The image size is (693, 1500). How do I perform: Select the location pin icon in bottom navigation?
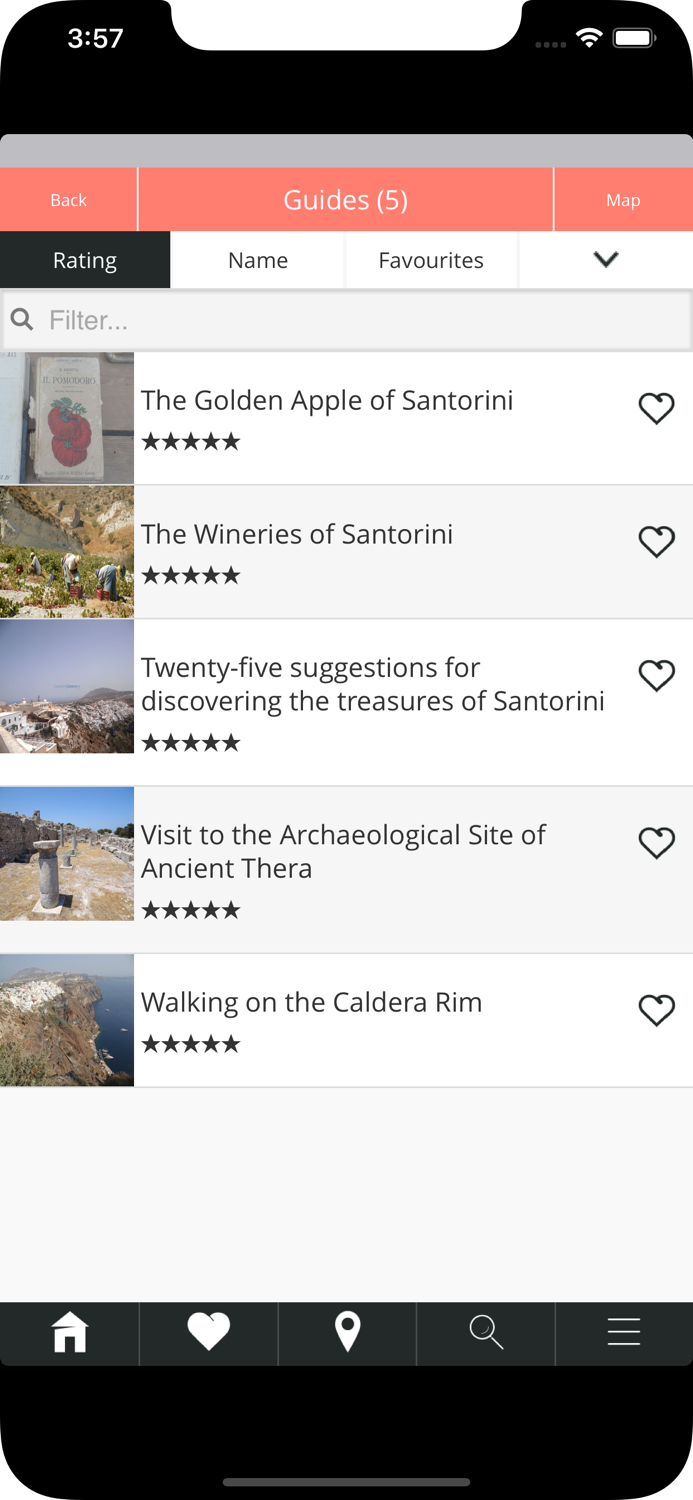tap(346, 1333)
